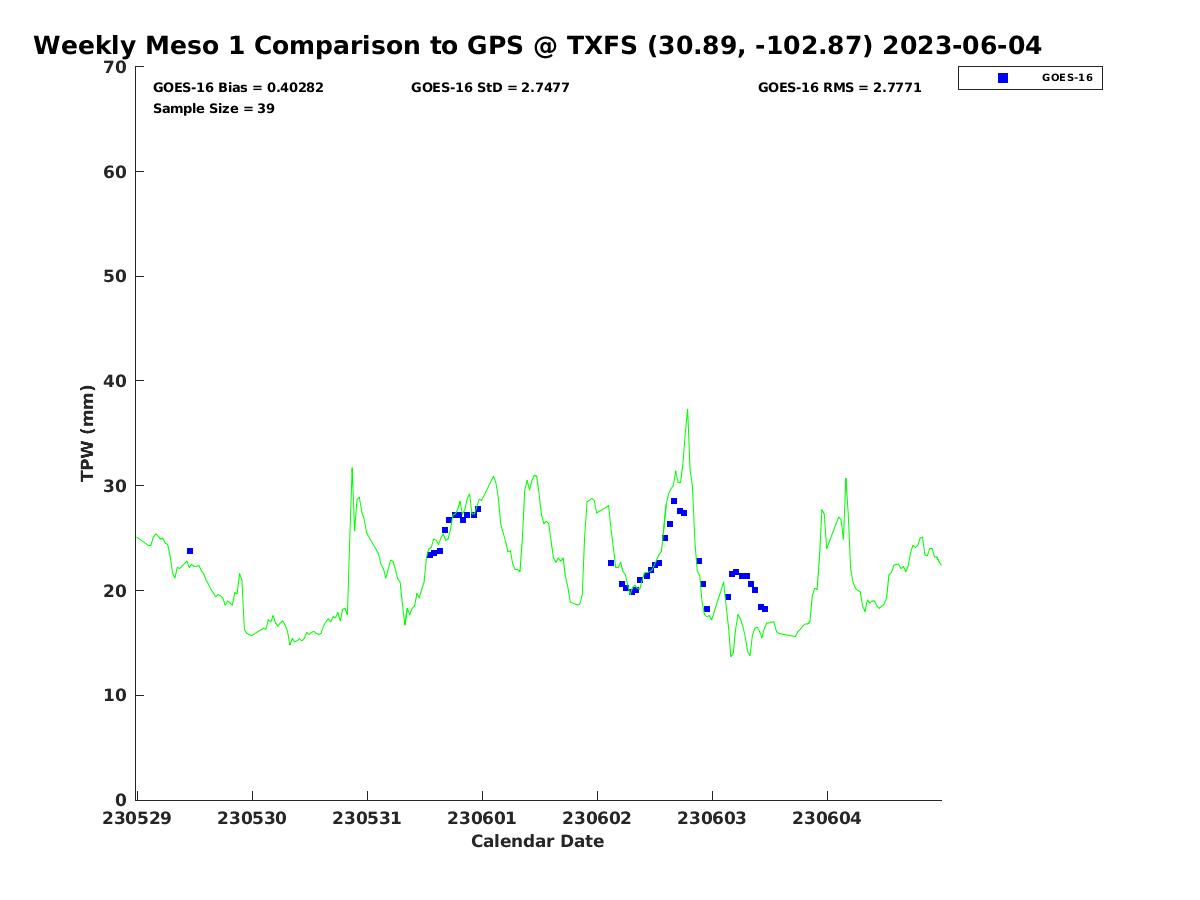The height and width of the screenshot is (900, 1200).
Task: Click the chart title text
Action: tap(537, 46)
